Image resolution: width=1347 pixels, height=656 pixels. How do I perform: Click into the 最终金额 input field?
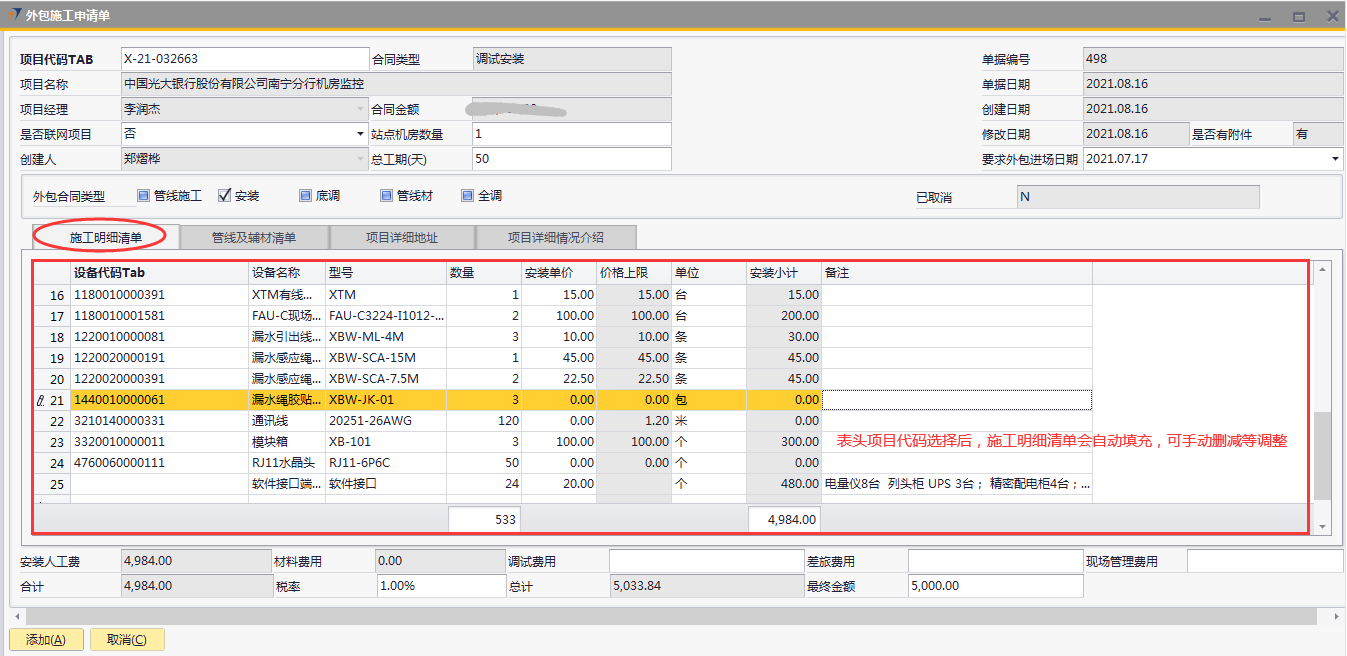(995, 586)
